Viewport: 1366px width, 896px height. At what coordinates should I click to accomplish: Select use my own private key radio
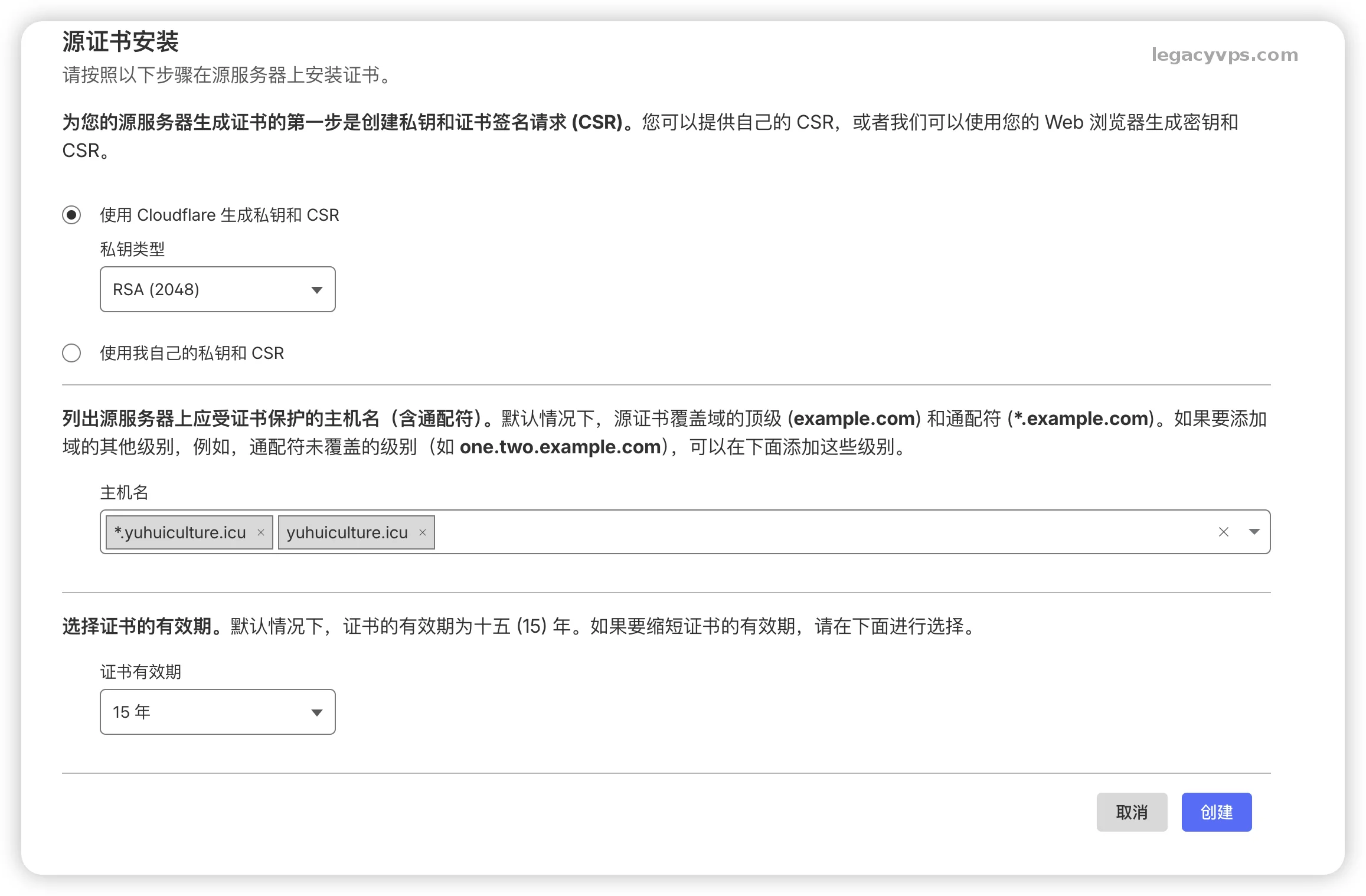click(71, 353)
